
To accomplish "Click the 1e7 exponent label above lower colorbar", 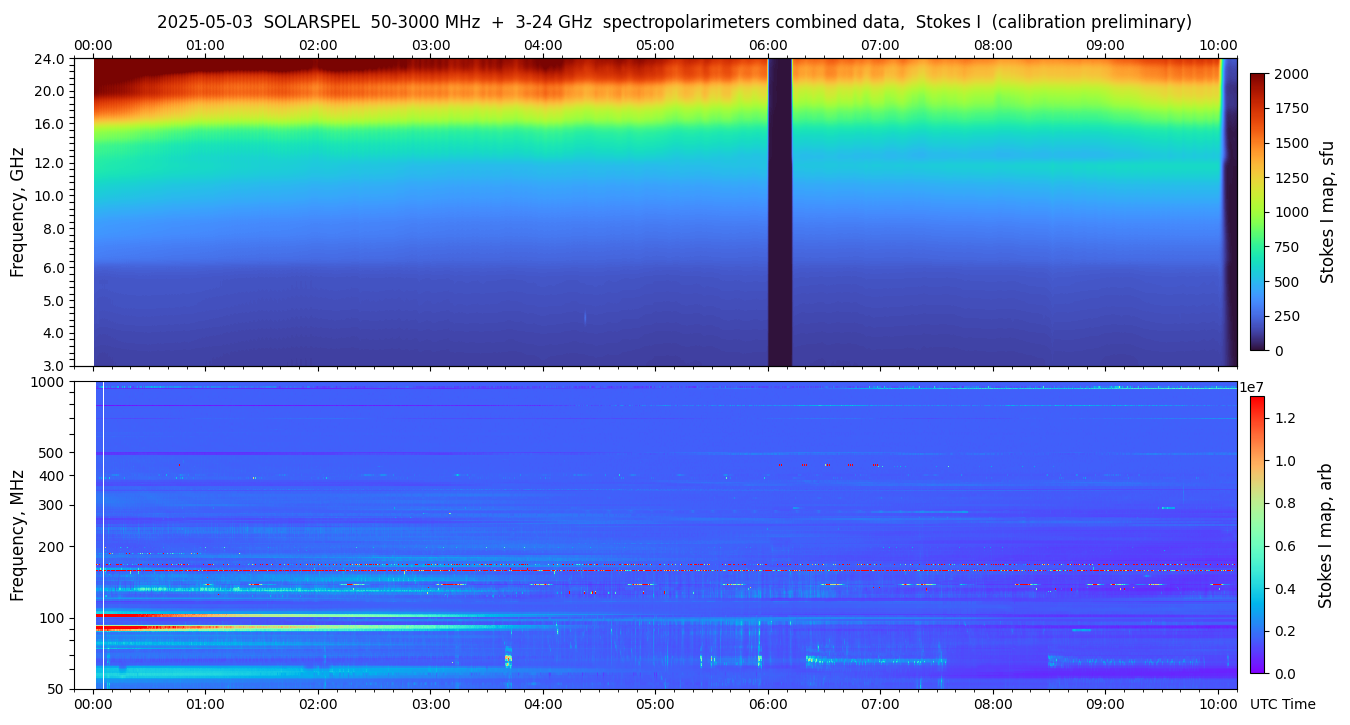I will tap(1254, 387).
